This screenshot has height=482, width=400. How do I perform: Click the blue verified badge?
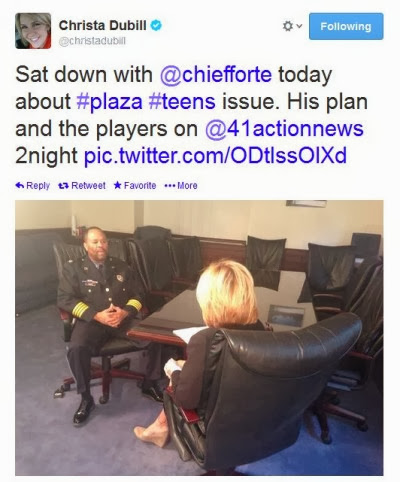click(x=156, y=25)
